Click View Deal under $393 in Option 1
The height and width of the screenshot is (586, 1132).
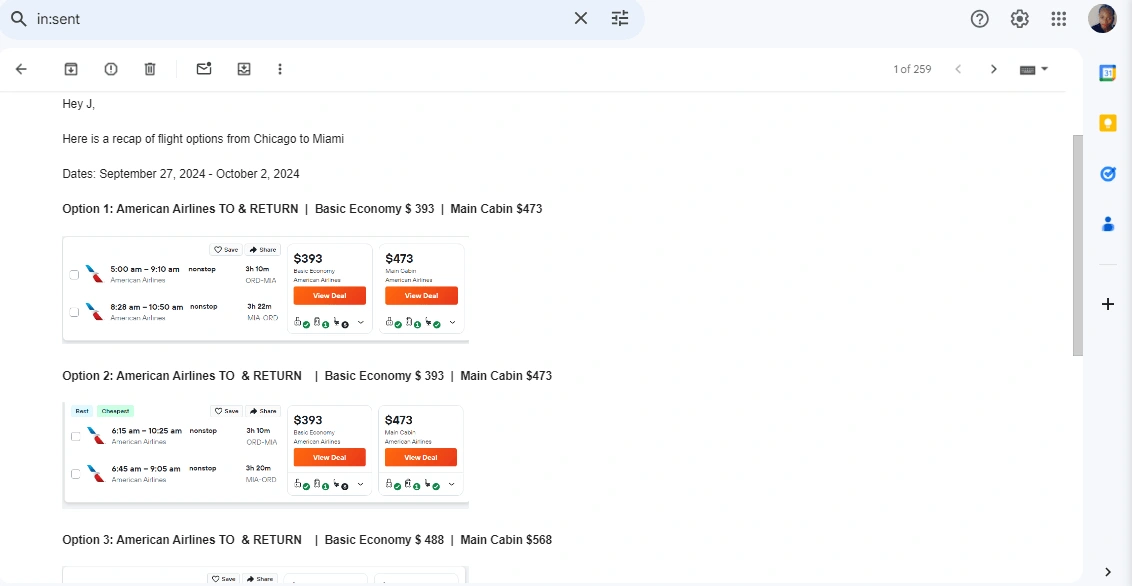[329, 295]
